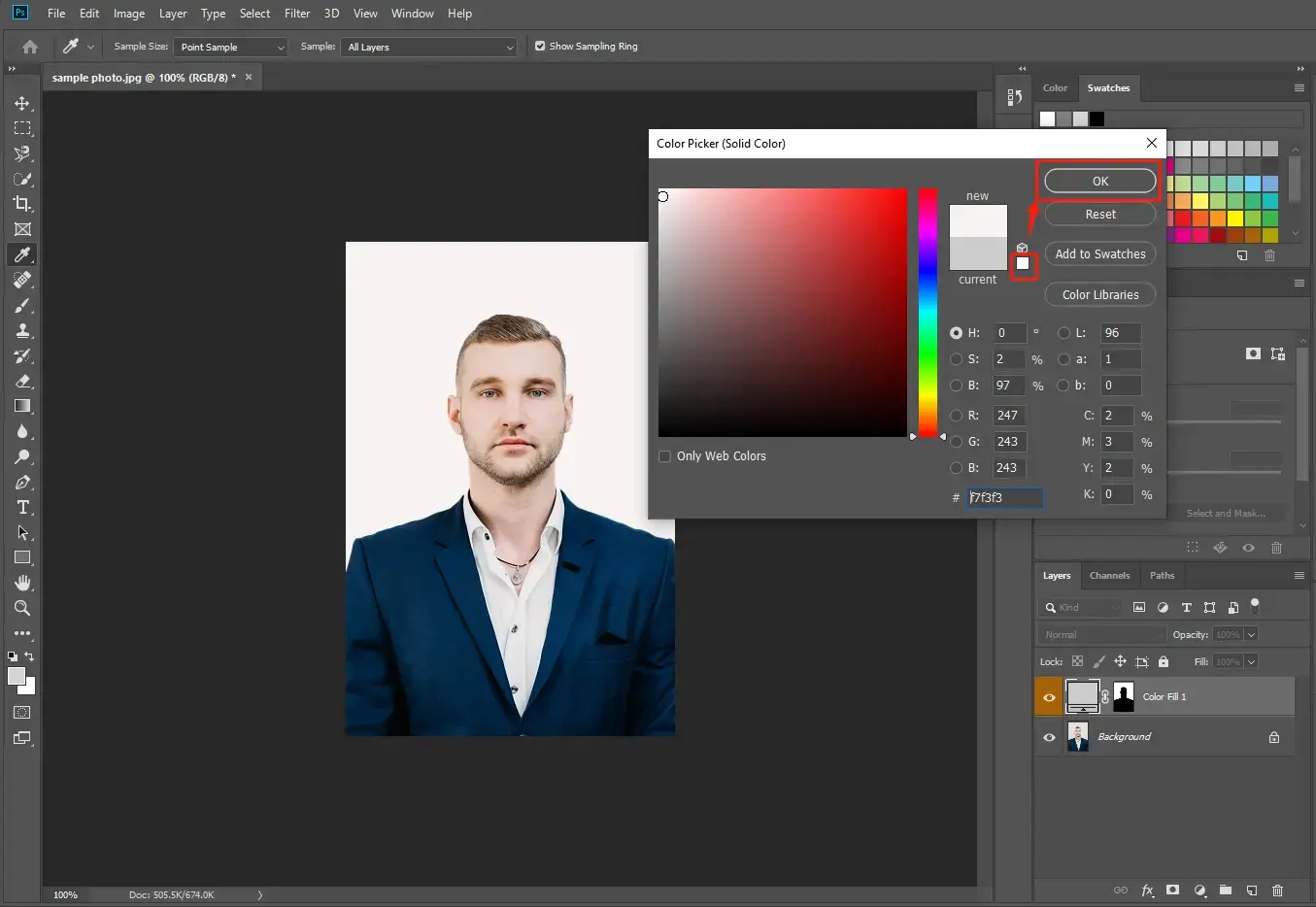Select the Crop tool
The image size is (1316, 907).
tap(22, 204)
